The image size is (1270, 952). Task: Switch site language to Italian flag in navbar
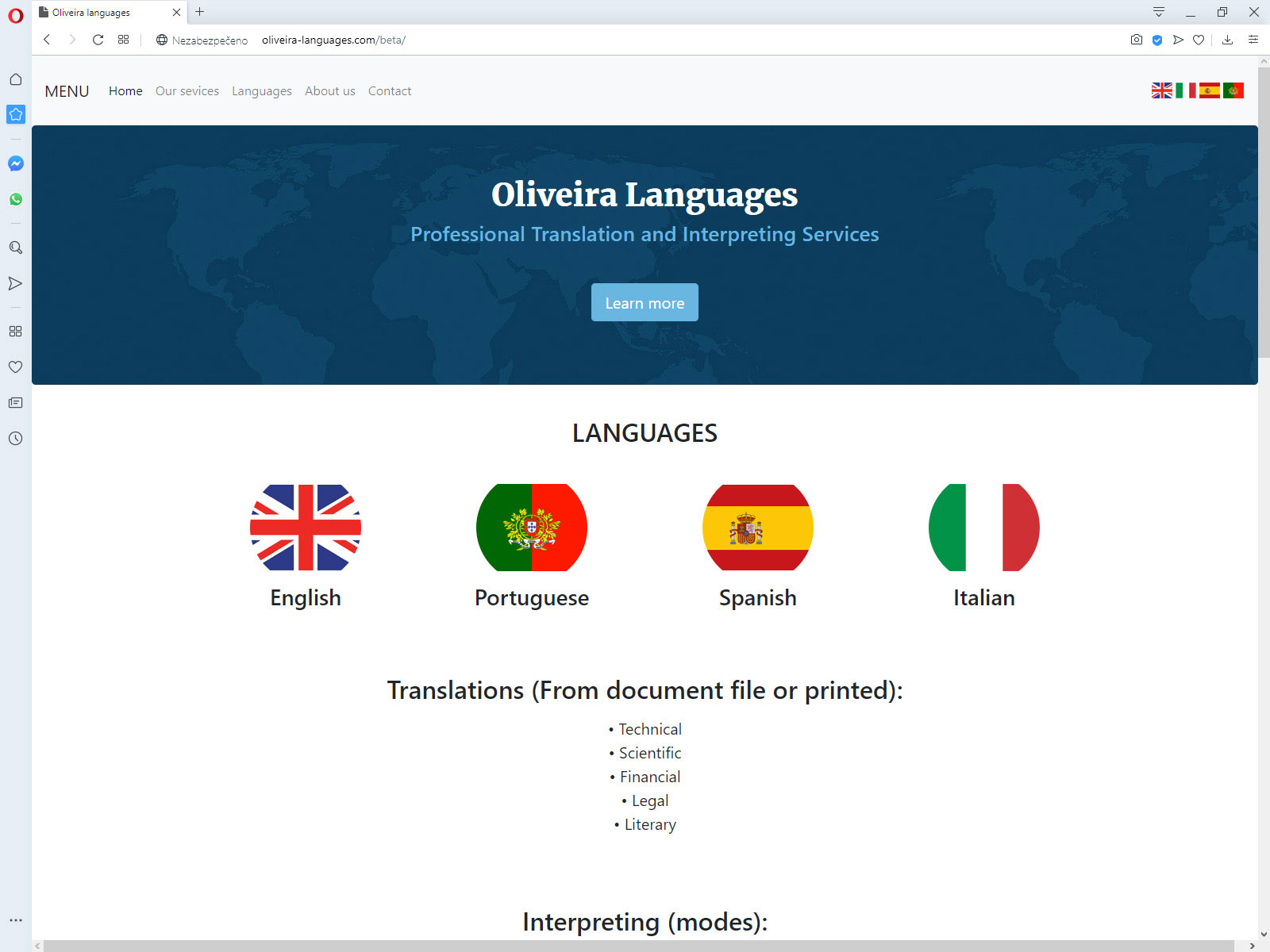tap(1186, 90)
